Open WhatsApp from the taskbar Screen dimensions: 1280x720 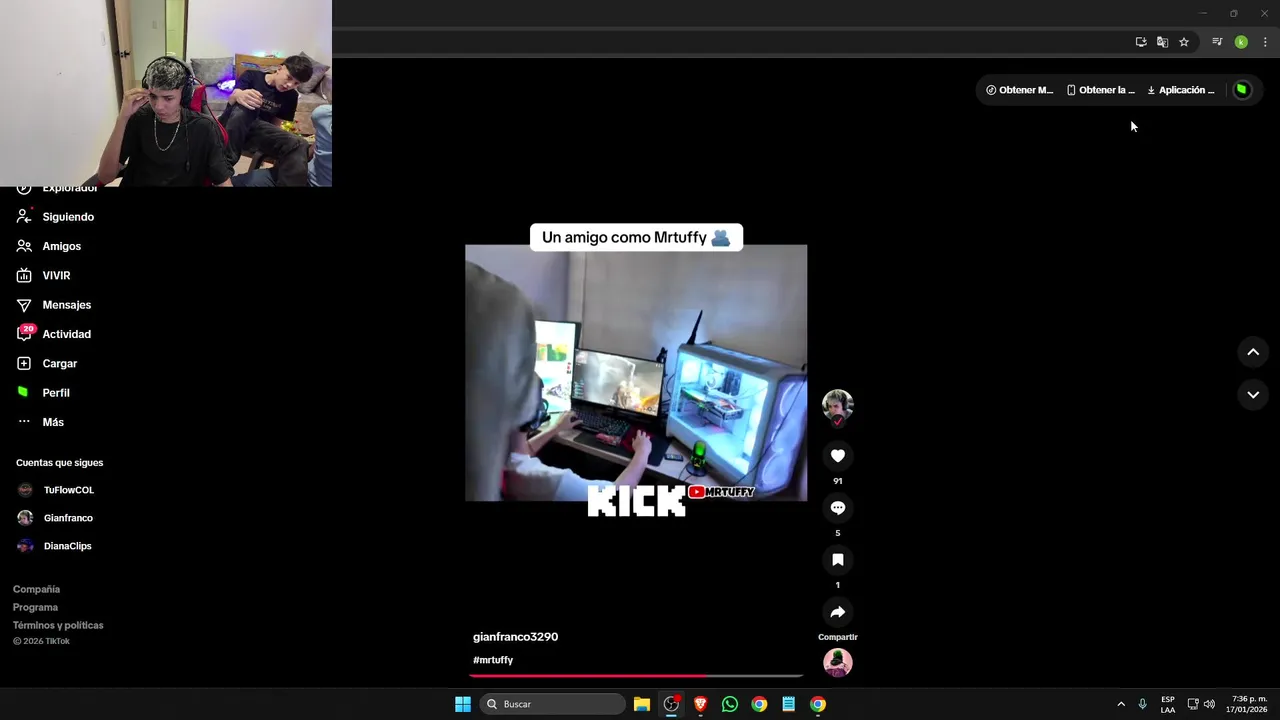tap(730, 704)
